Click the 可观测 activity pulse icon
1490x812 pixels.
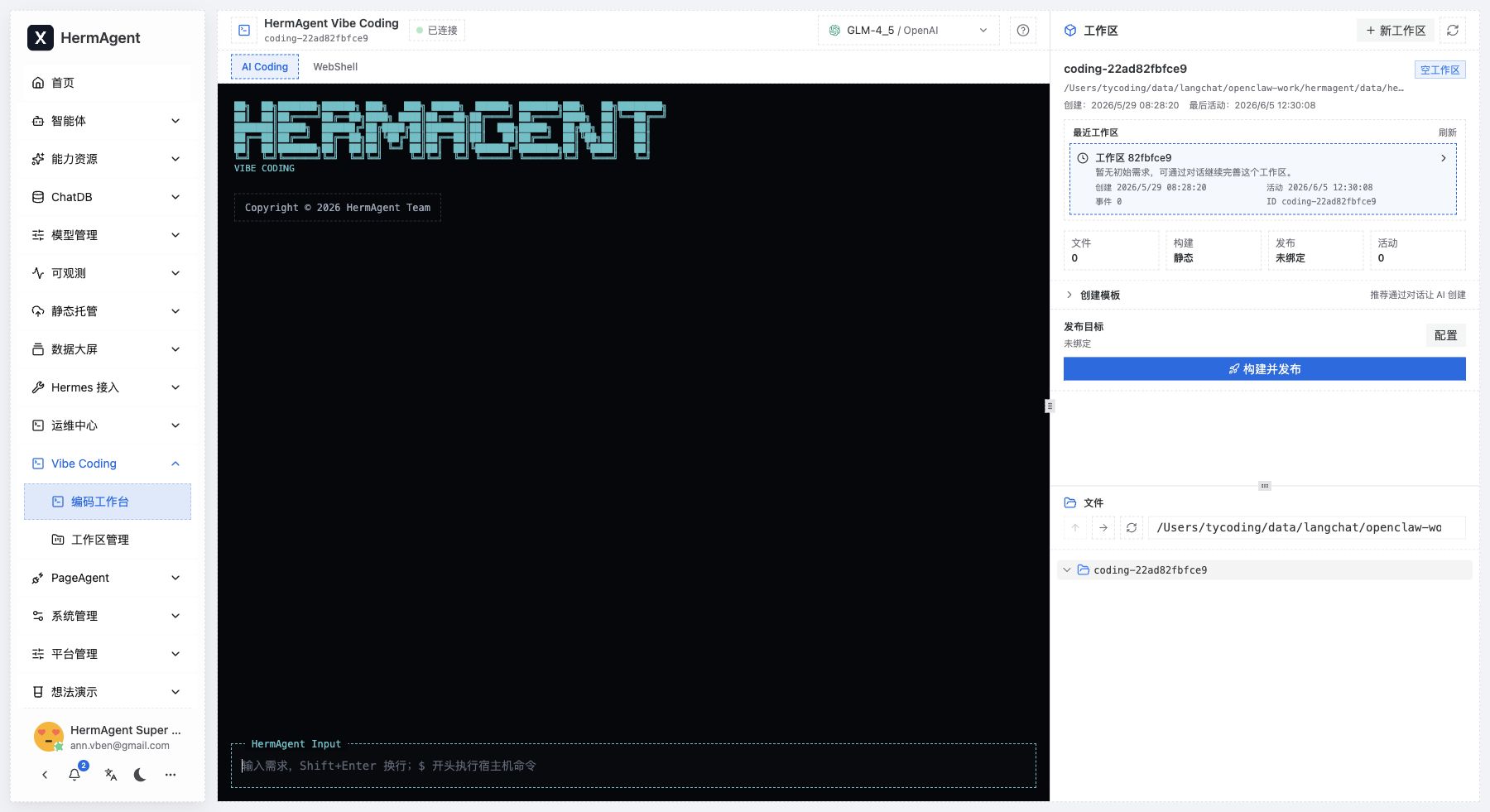tap(38, 273)
